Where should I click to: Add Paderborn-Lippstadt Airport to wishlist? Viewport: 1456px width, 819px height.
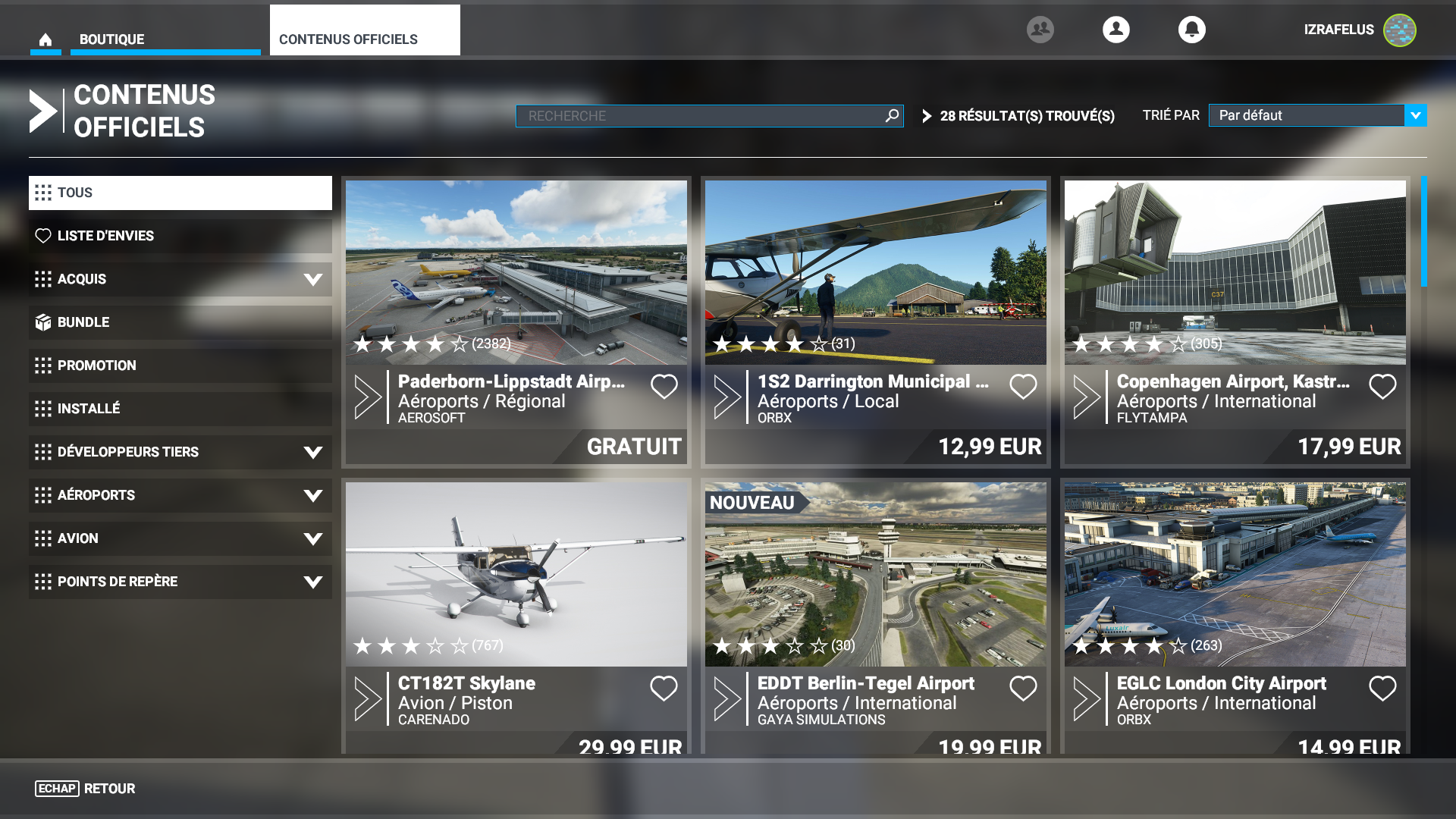pyautogui.click(x=664, y=387)
